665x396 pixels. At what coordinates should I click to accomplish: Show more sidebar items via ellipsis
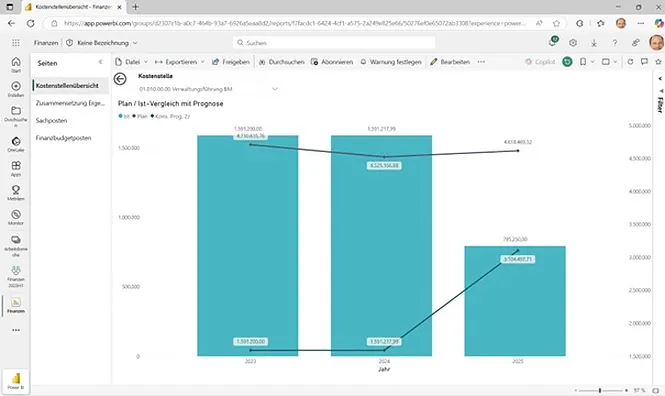[16, 330]
